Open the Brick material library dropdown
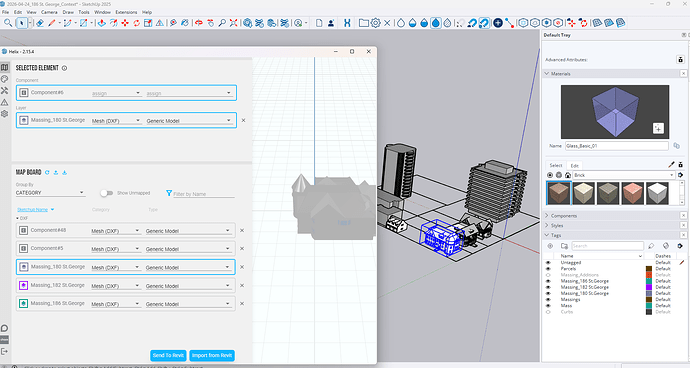690x368 pixels. 624,175
